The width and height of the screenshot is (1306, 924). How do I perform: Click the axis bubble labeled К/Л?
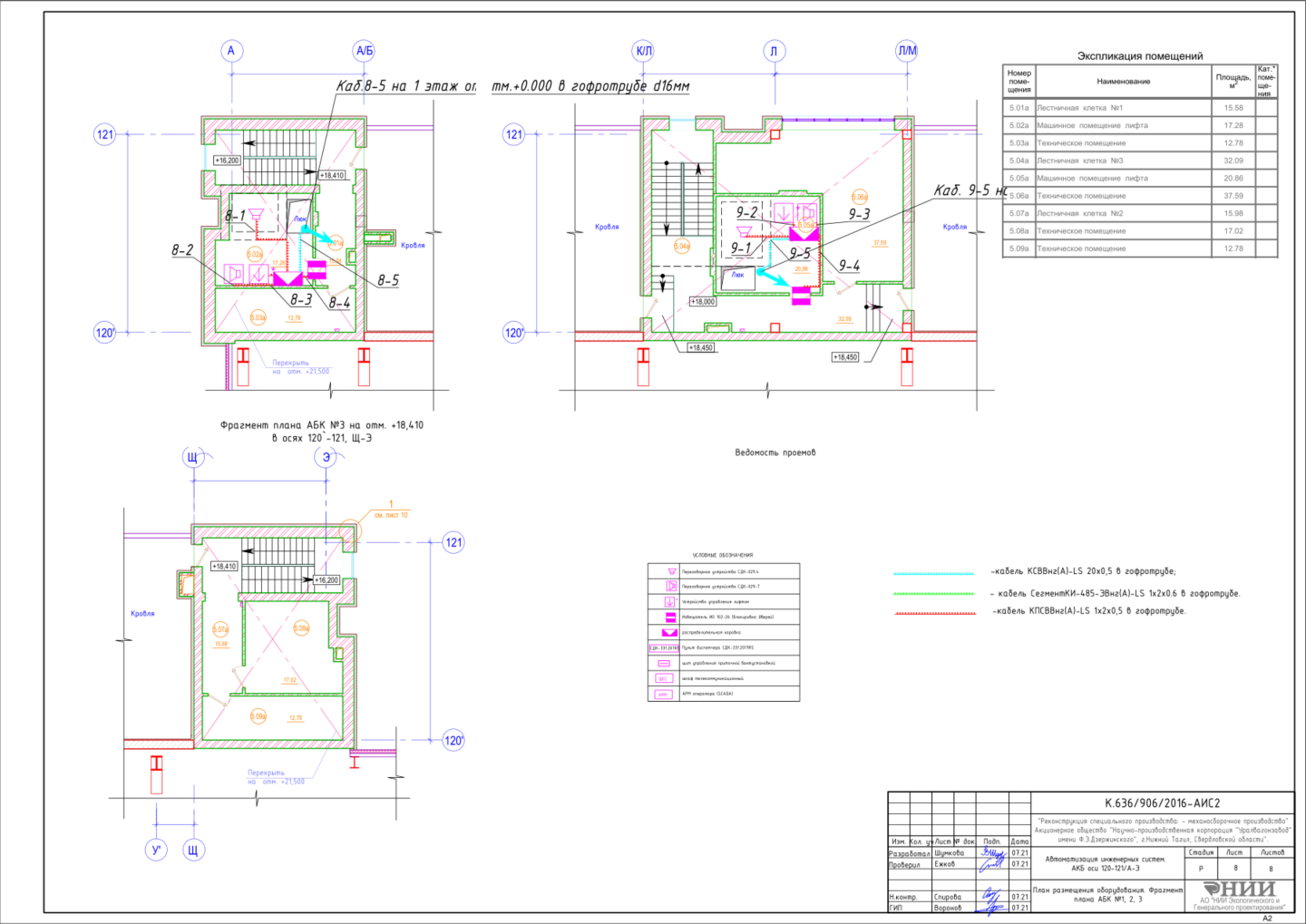(643, 51)
